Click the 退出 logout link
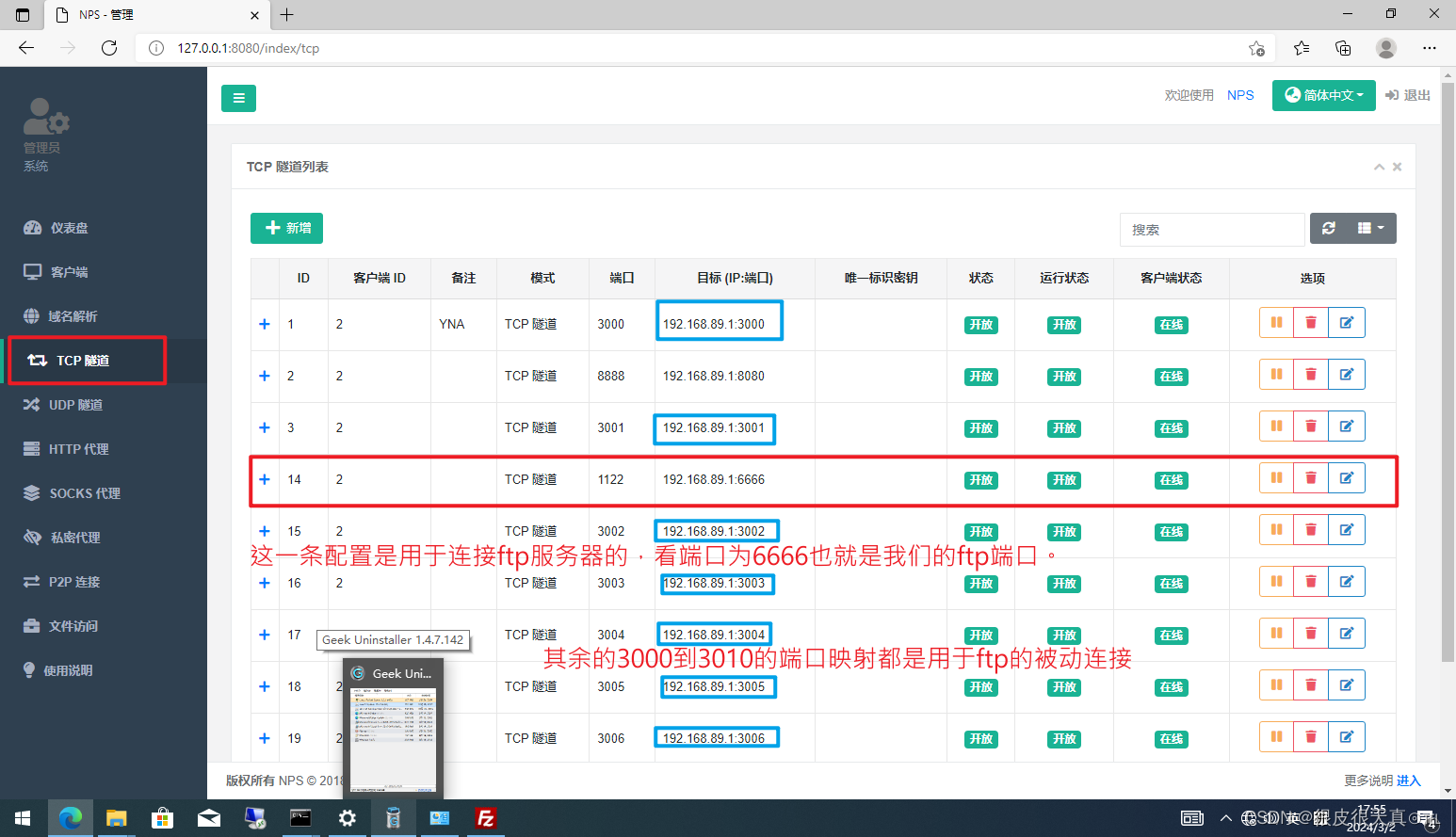 (x=1406, y=95)
